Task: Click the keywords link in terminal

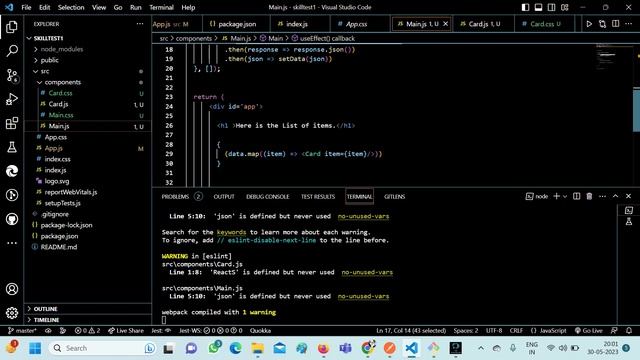Action: pyautogui.click(x=231, y=232)
